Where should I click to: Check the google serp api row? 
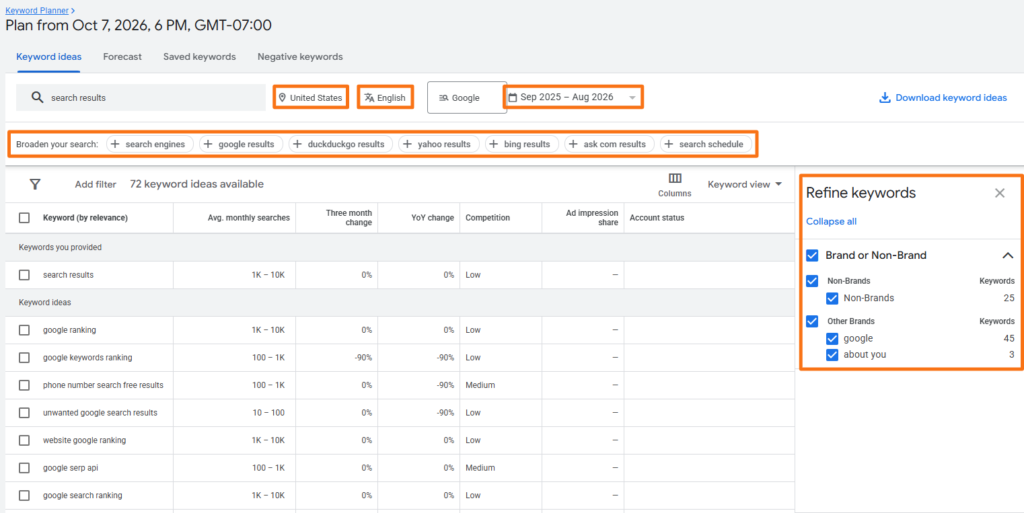tap(24, 468)
